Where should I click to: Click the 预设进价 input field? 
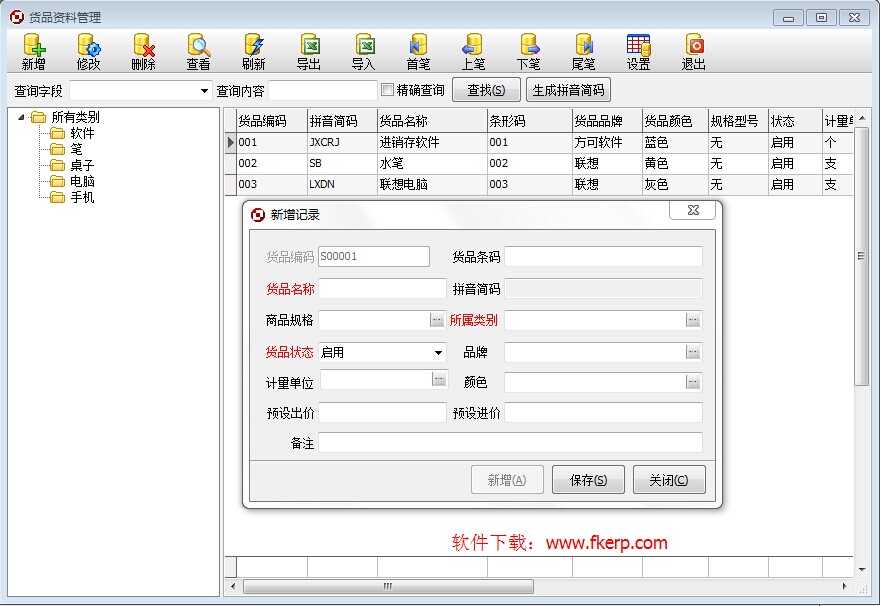pos(603,412)
